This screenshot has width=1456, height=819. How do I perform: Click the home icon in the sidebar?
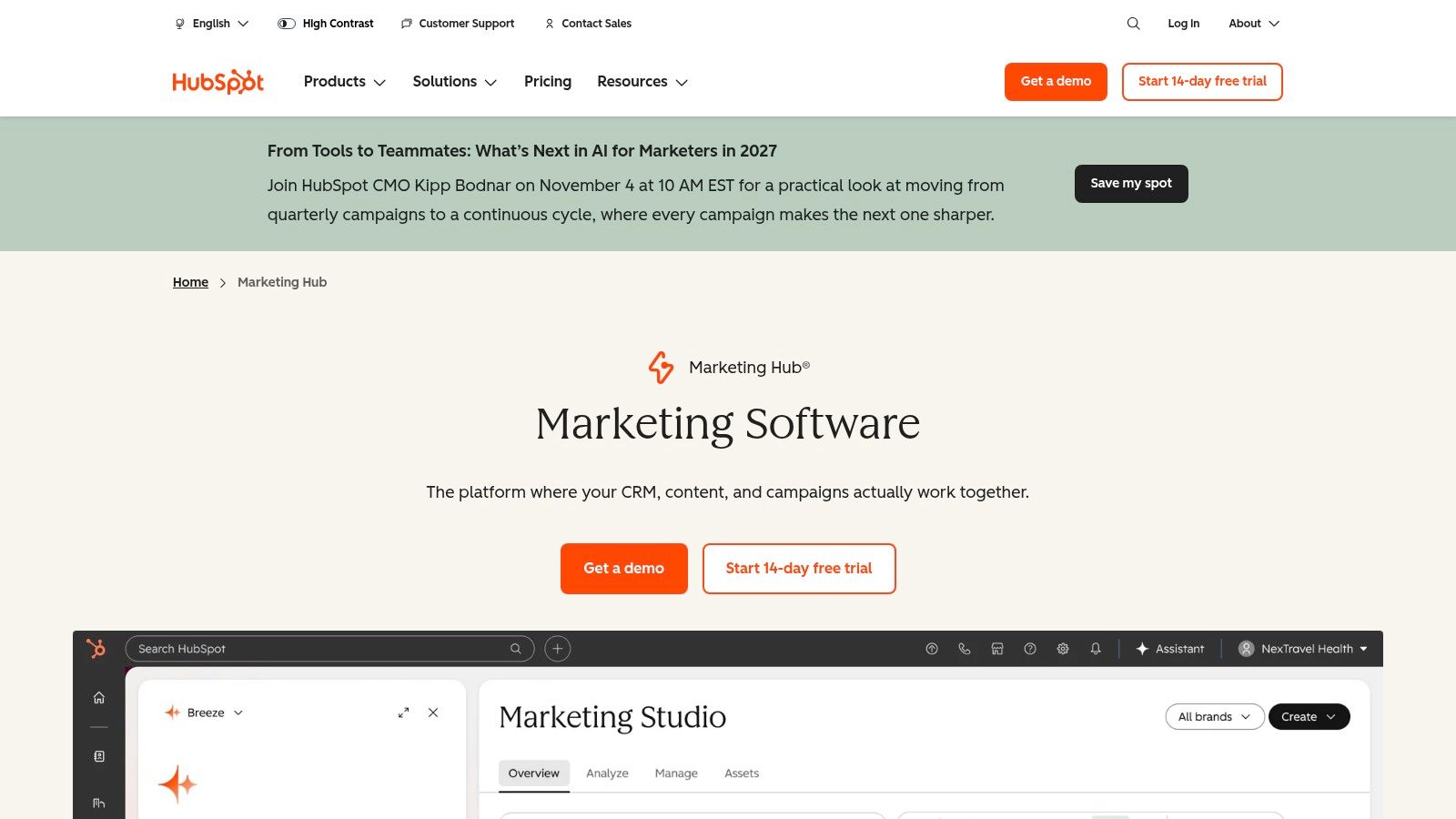[x=99, y=698]
